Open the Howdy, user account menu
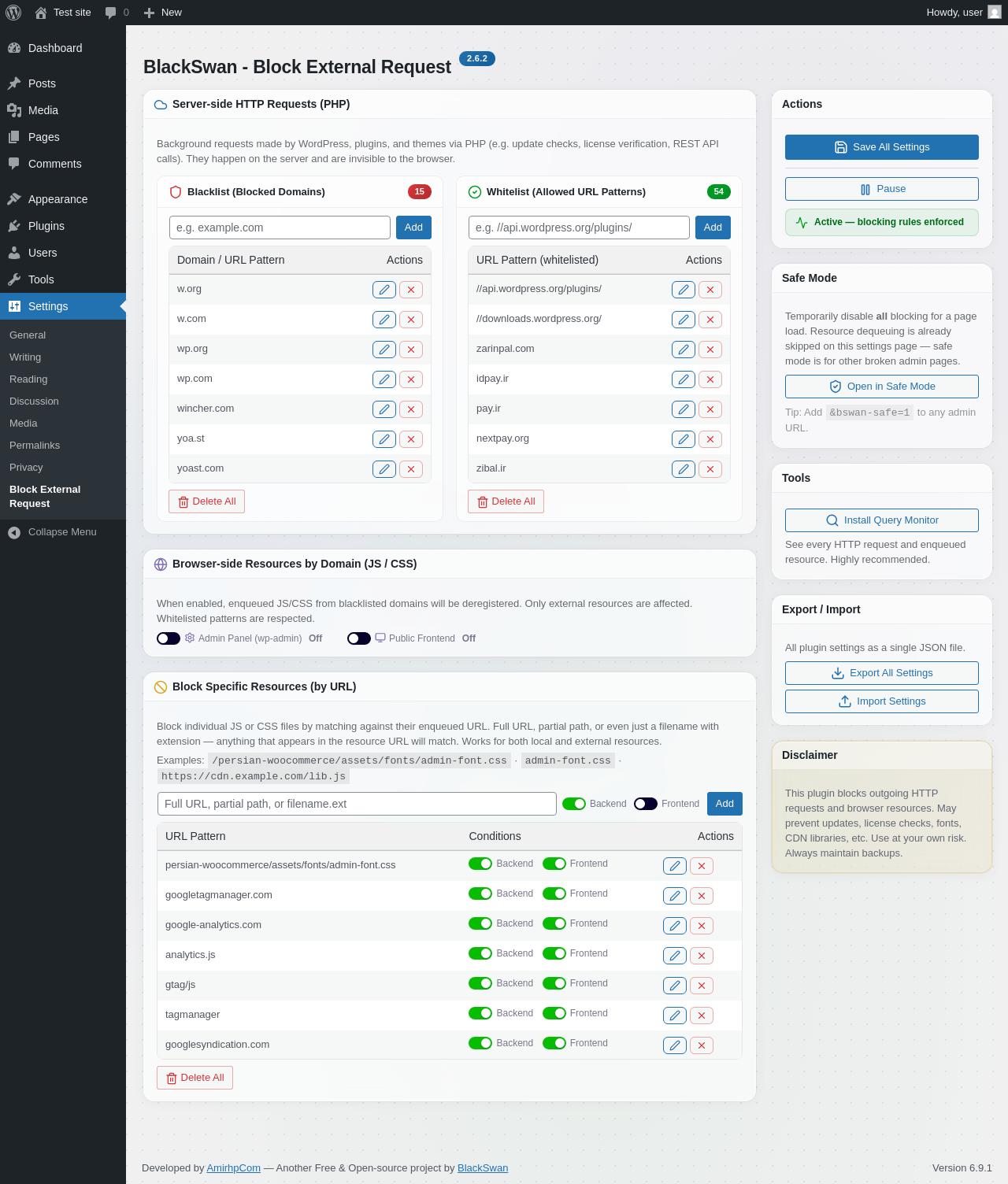The width and height of the screenshot is (1008, 1184). coord(963,13)
